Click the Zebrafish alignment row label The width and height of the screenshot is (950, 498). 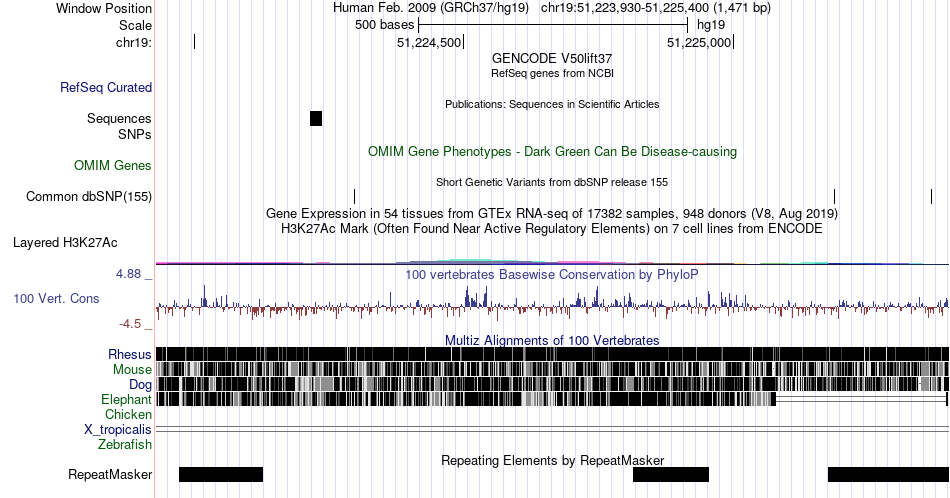125,445
